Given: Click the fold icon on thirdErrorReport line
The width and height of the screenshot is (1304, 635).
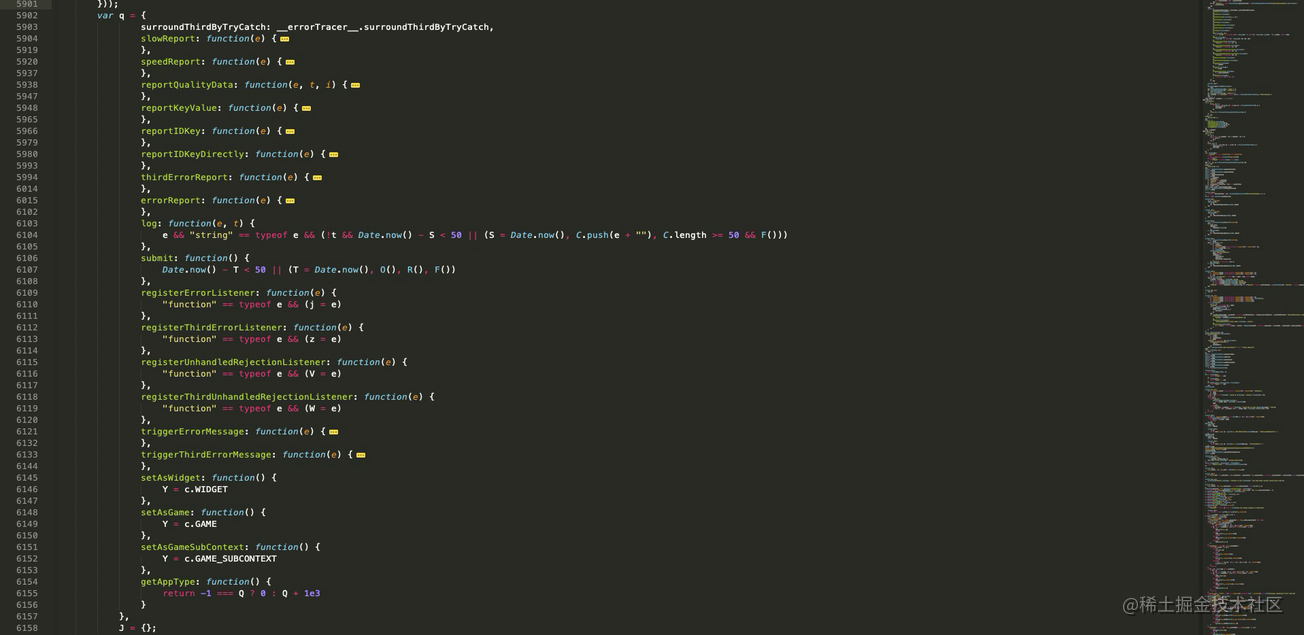Looking at the screenshot, I should pos(317,178).
